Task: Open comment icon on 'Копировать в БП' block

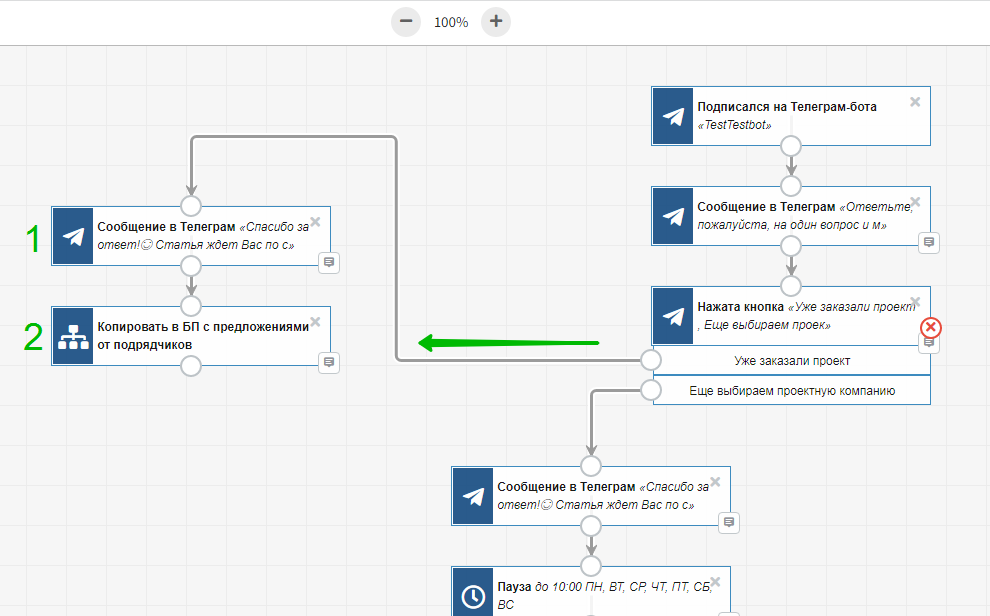Action: [329, 362]
